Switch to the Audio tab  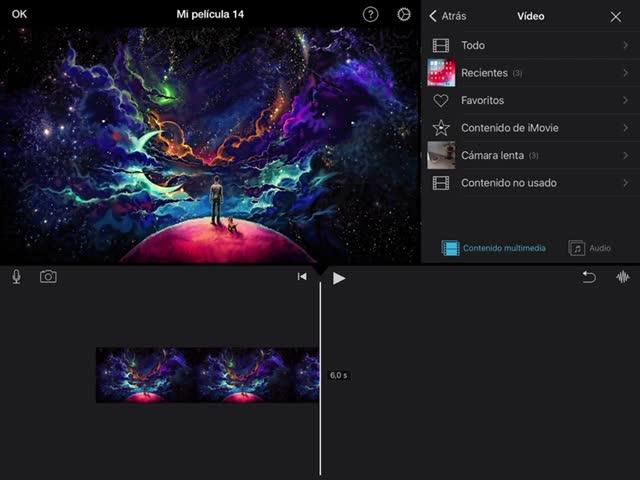(x=589, y=248)
